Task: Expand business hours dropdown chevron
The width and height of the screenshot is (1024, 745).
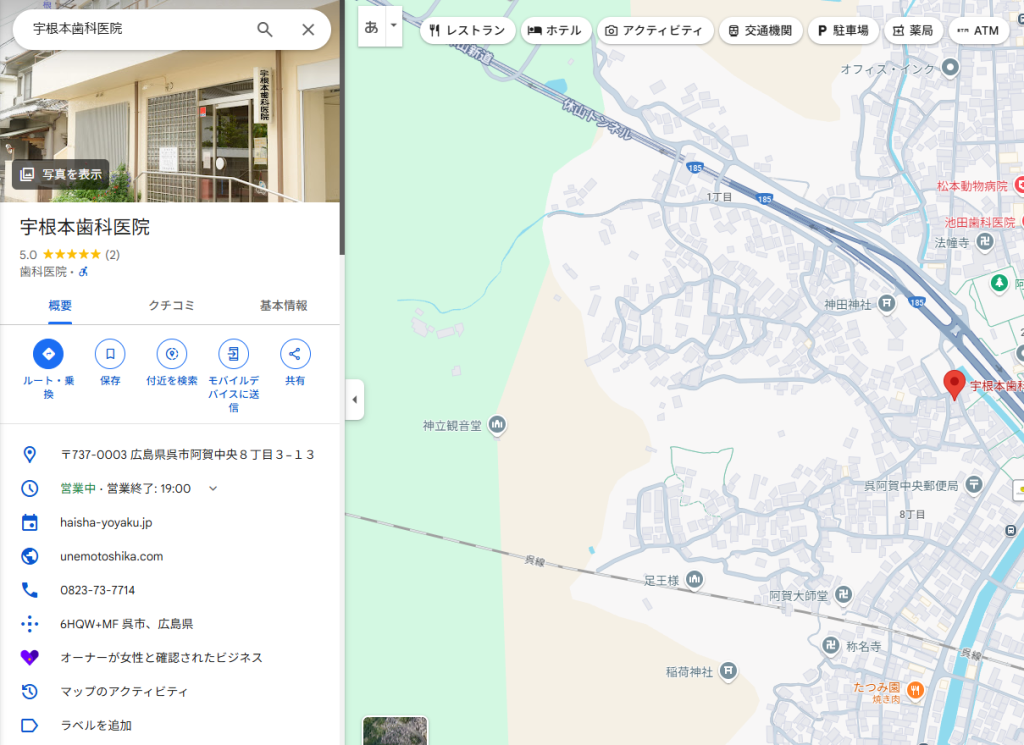Action: [212, 488]
